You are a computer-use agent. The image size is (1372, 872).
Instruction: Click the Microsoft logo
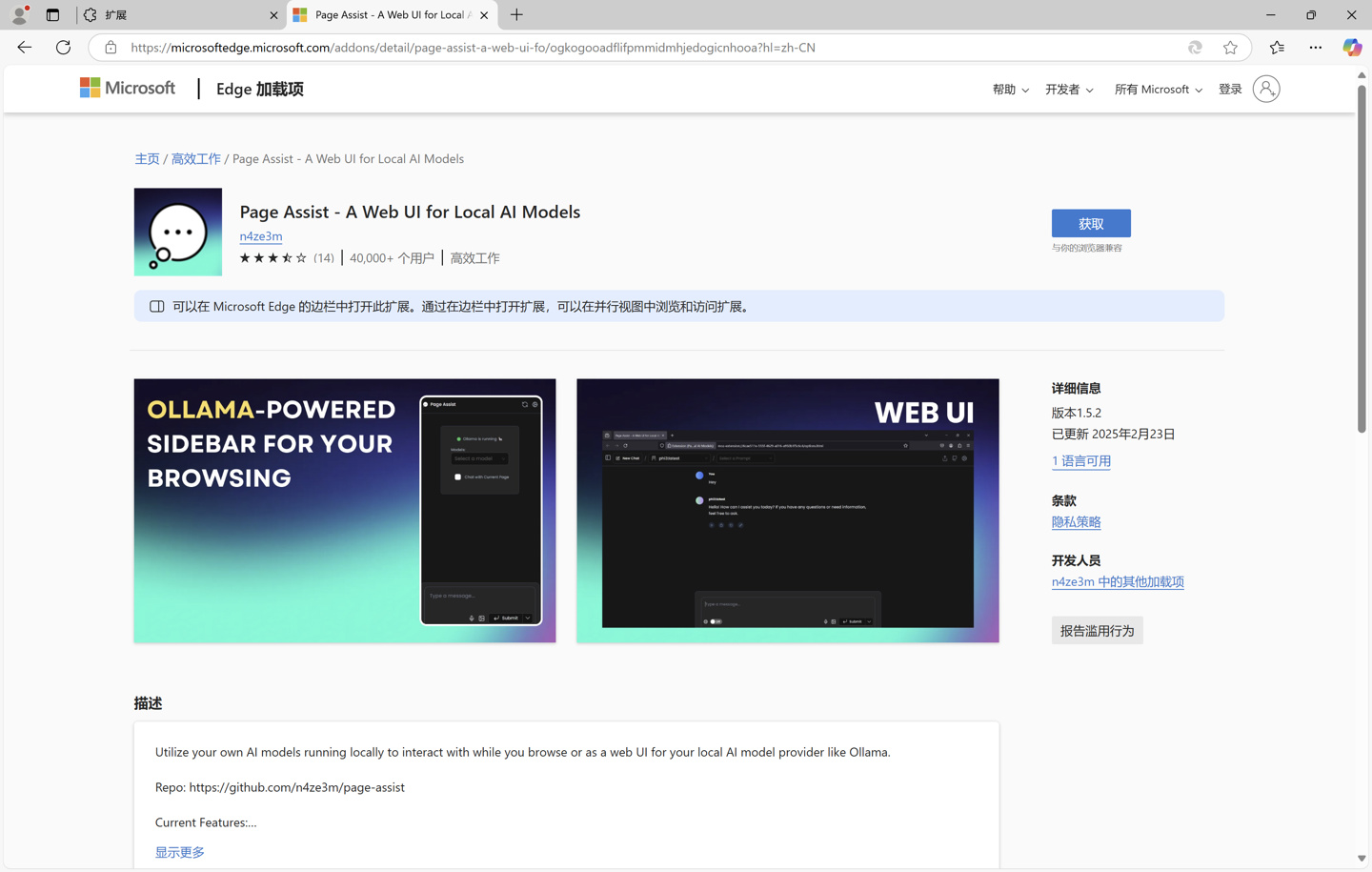(x=128, y=89)
